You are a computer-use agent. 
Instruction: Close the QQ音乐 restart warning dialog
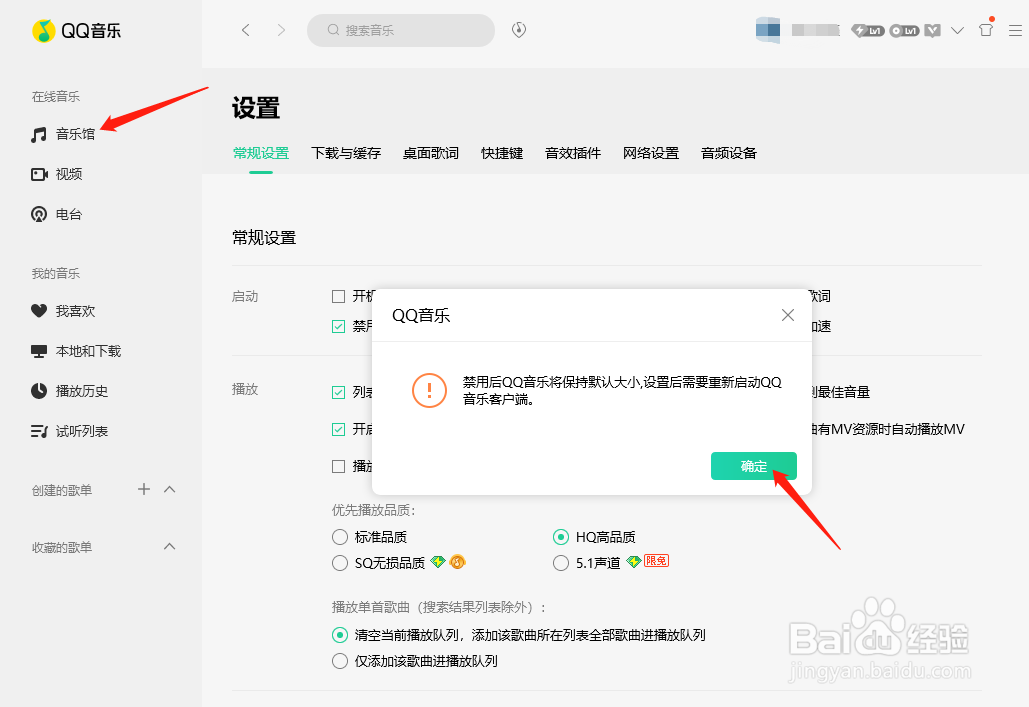[x=787, y=314]
